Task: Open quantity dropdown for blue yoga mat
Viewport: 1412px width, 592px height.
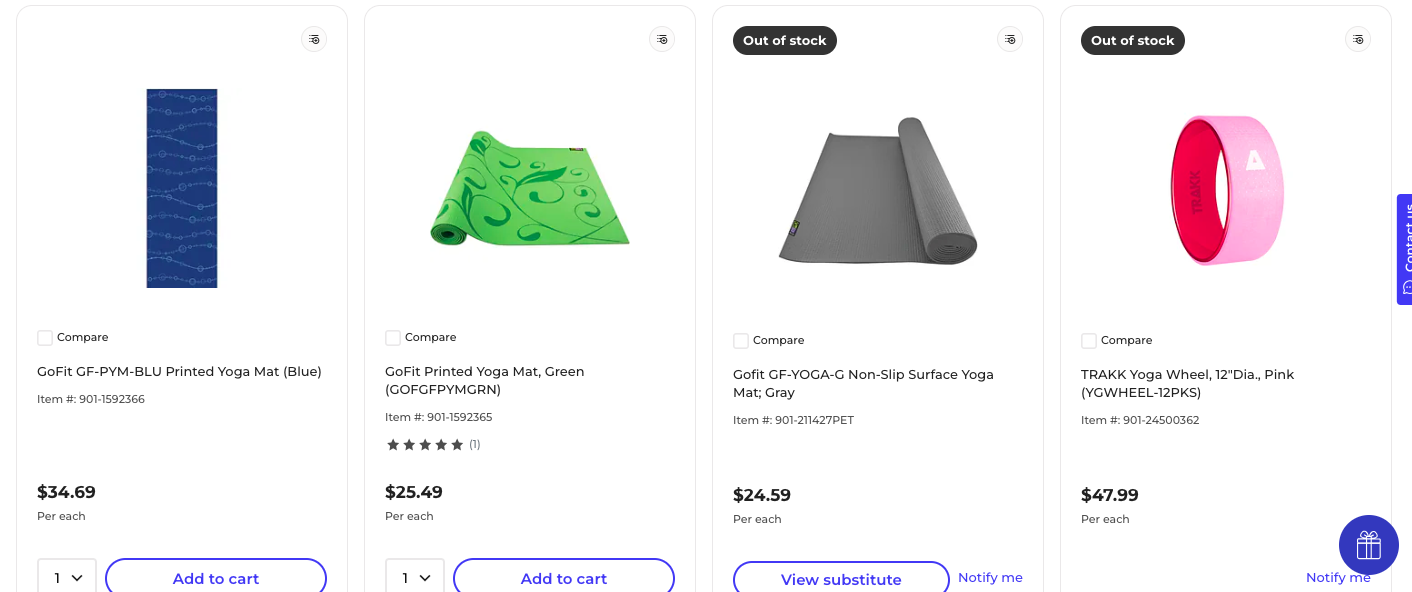Action: [67, 577]
